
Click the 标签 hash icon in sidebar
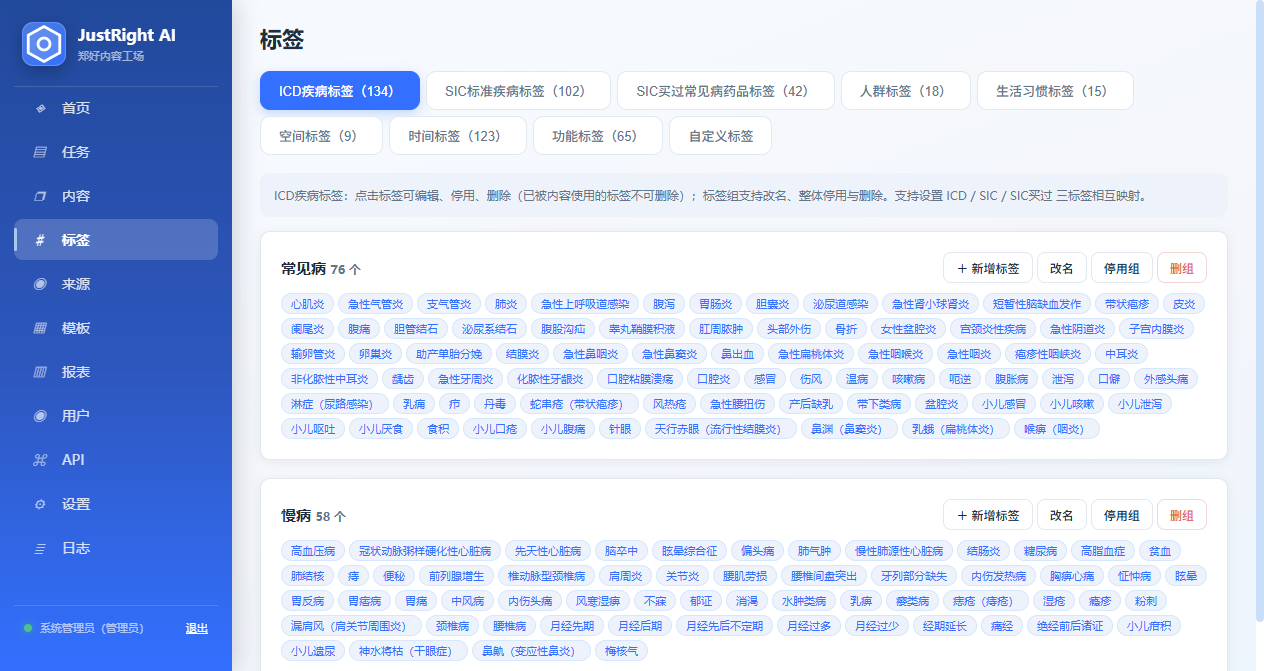pos(40,240)
